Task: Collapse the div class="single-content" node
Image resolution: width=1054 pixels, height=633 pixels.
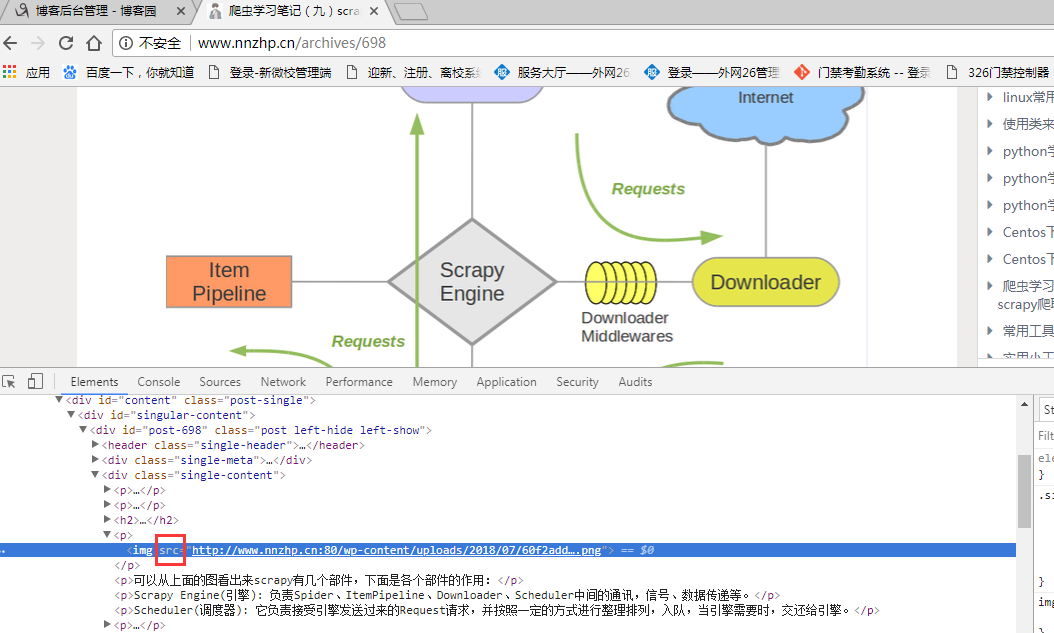Action: [x=95, y=474]
